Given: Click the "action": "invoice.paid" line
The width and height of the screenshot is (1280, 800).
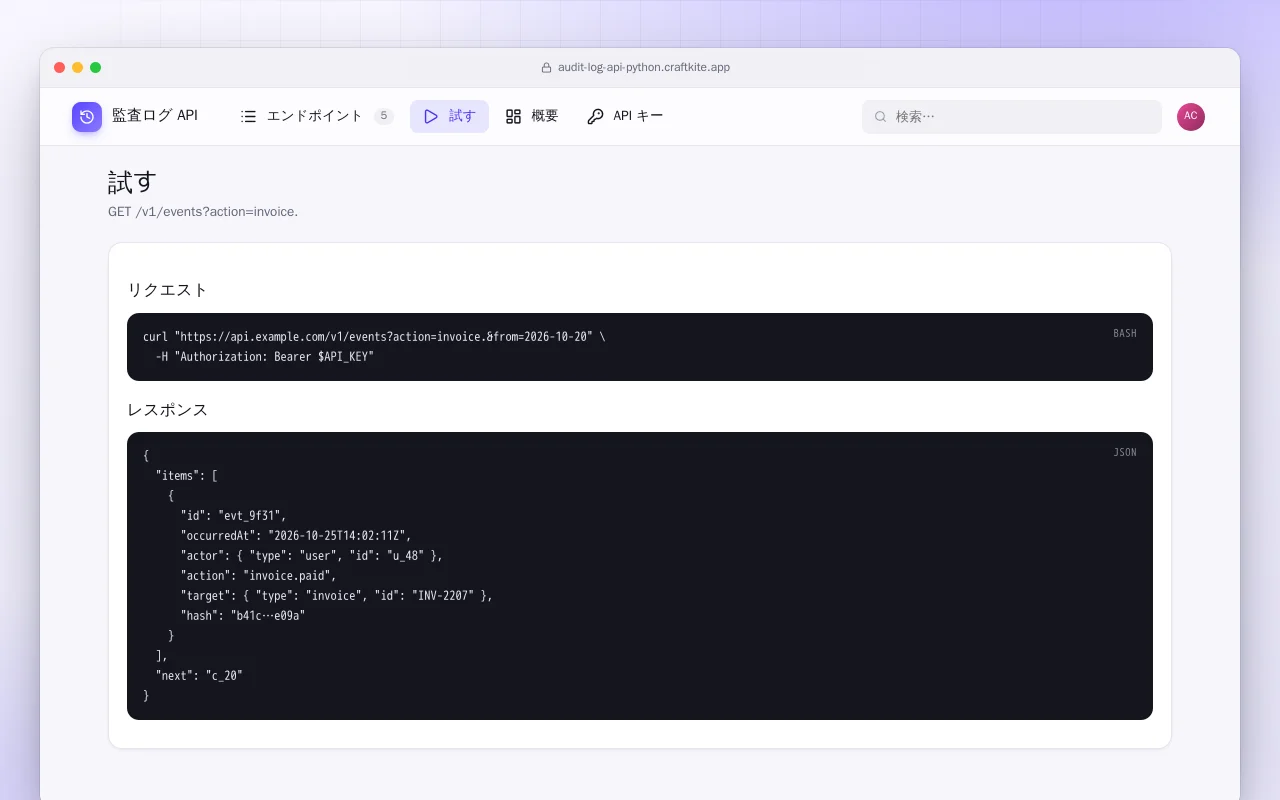Looking at the screenshot, I should pyautogui.click(x=259, y=576).
